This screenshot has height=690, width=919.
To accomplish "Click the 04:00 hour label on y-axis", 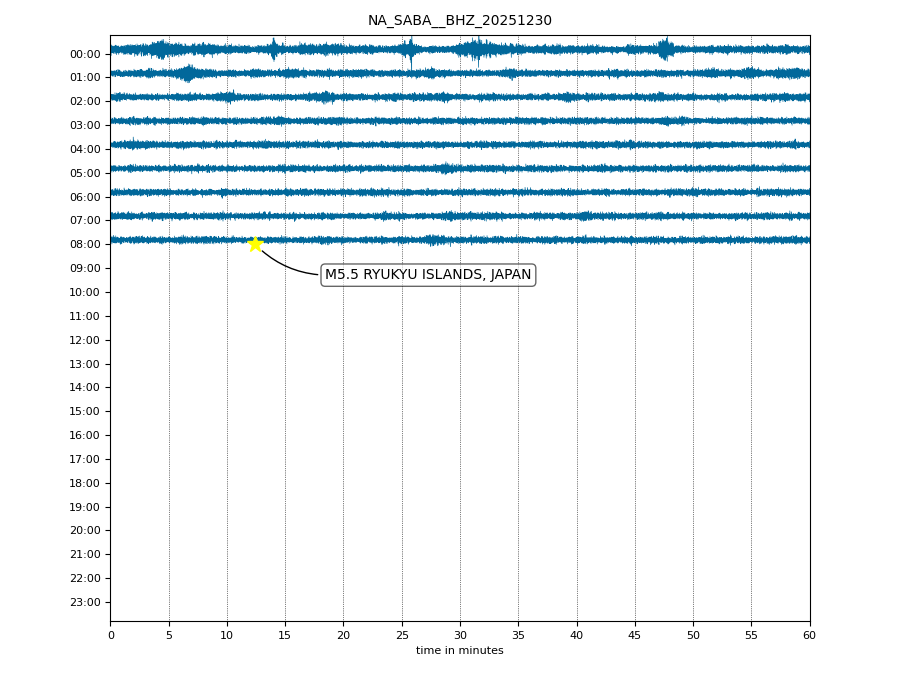I will tap(85, 149).
